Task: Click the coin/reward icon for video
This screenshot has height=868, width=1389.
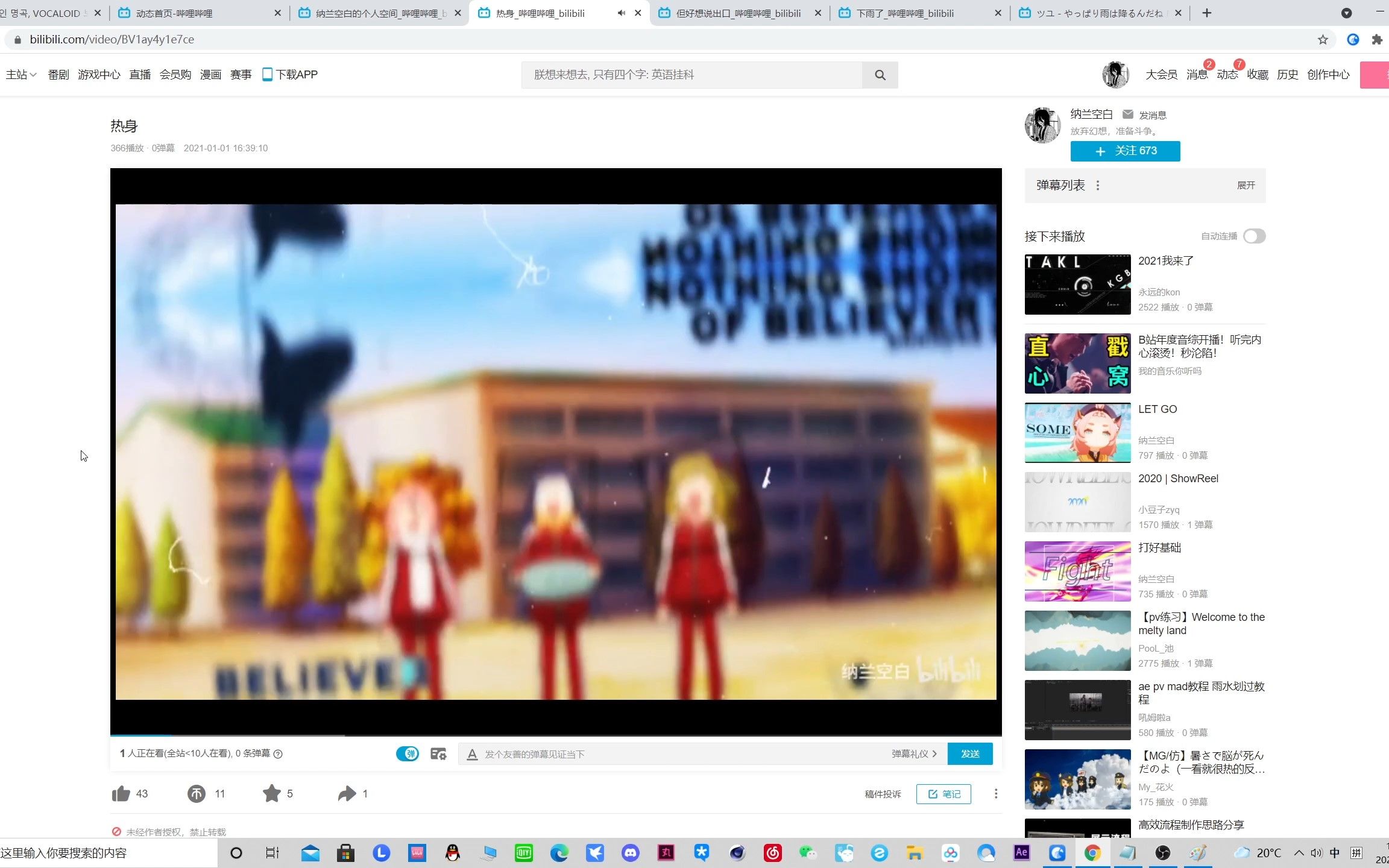Action: (196, 793)
